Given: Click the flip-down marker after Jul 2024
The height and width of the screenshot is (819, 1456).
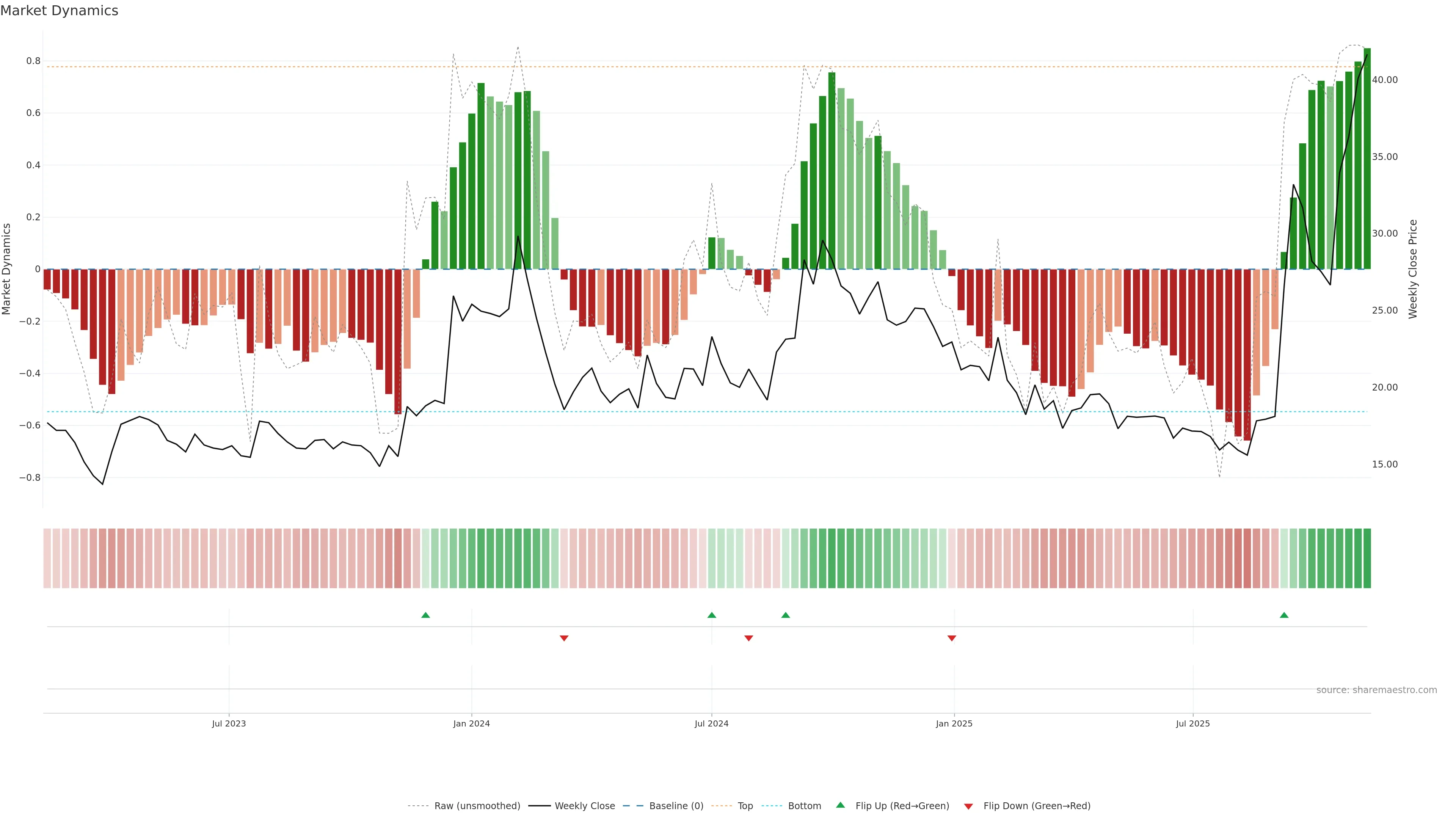Looking at the screenshot, I should point(749,638).
